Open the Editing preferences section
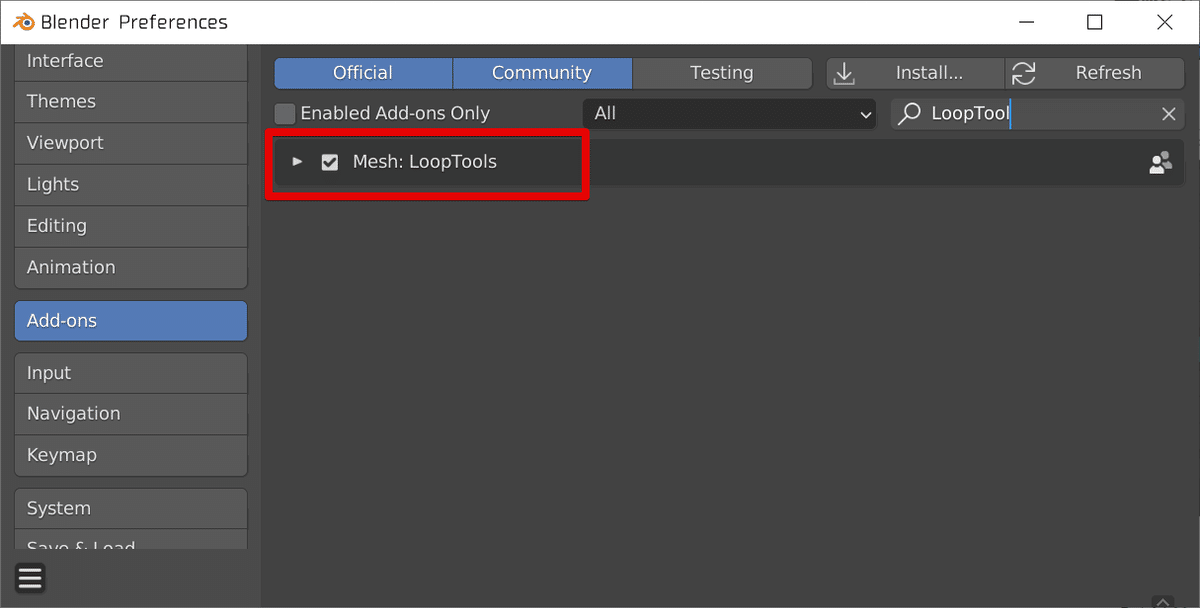The width and height of the screenshot is (1200, 608). point(131,226)
